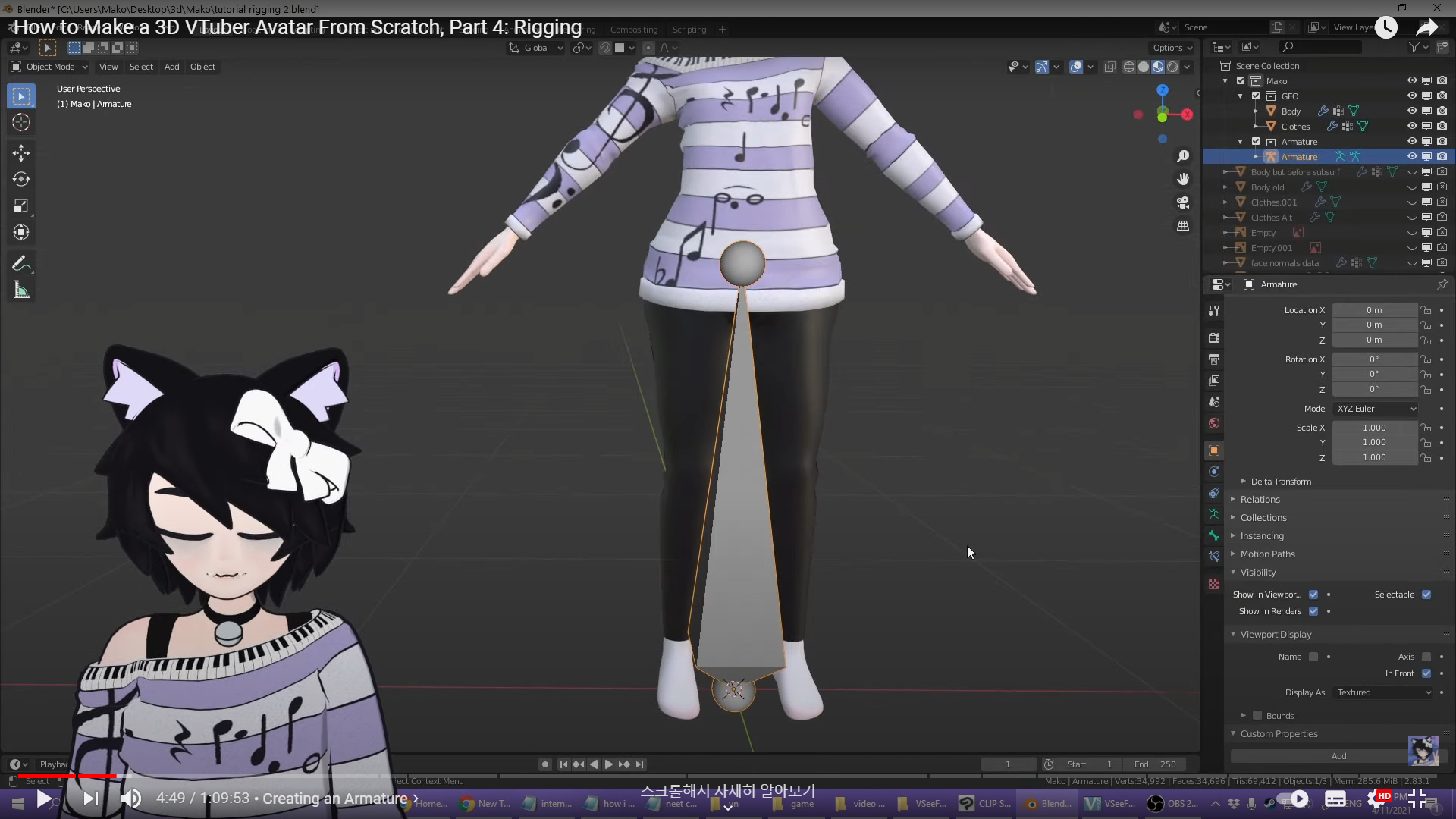
Task: Click the Options button in the viewport header
Action: (x=1172, y=48)
